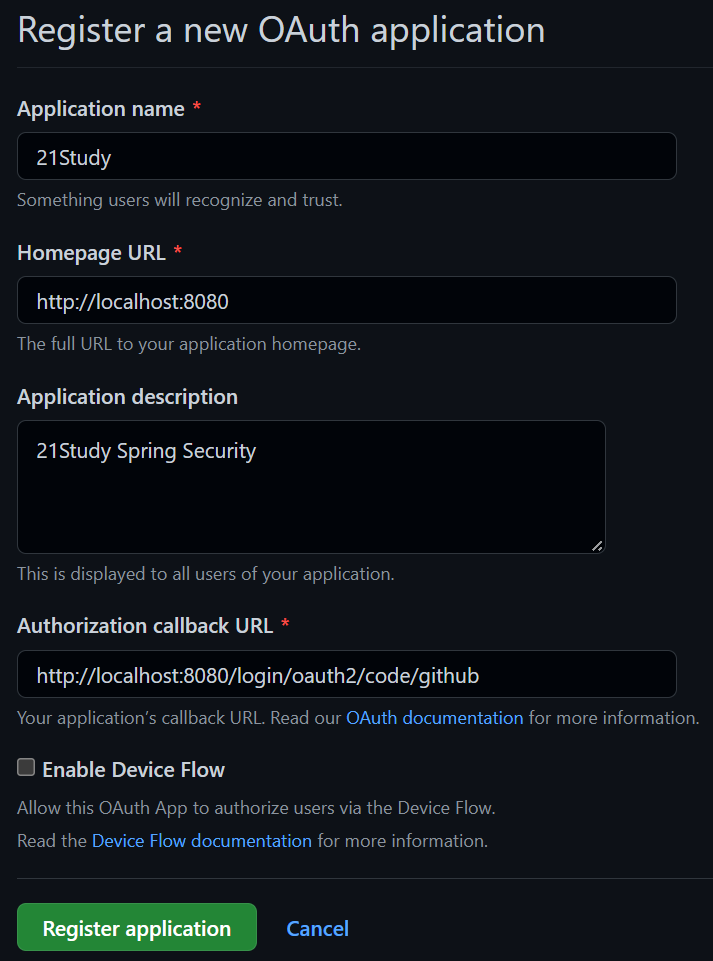Select the text 21Study in the name field
This screenshot has width=713, height=961.
click(x=67, y=156)
